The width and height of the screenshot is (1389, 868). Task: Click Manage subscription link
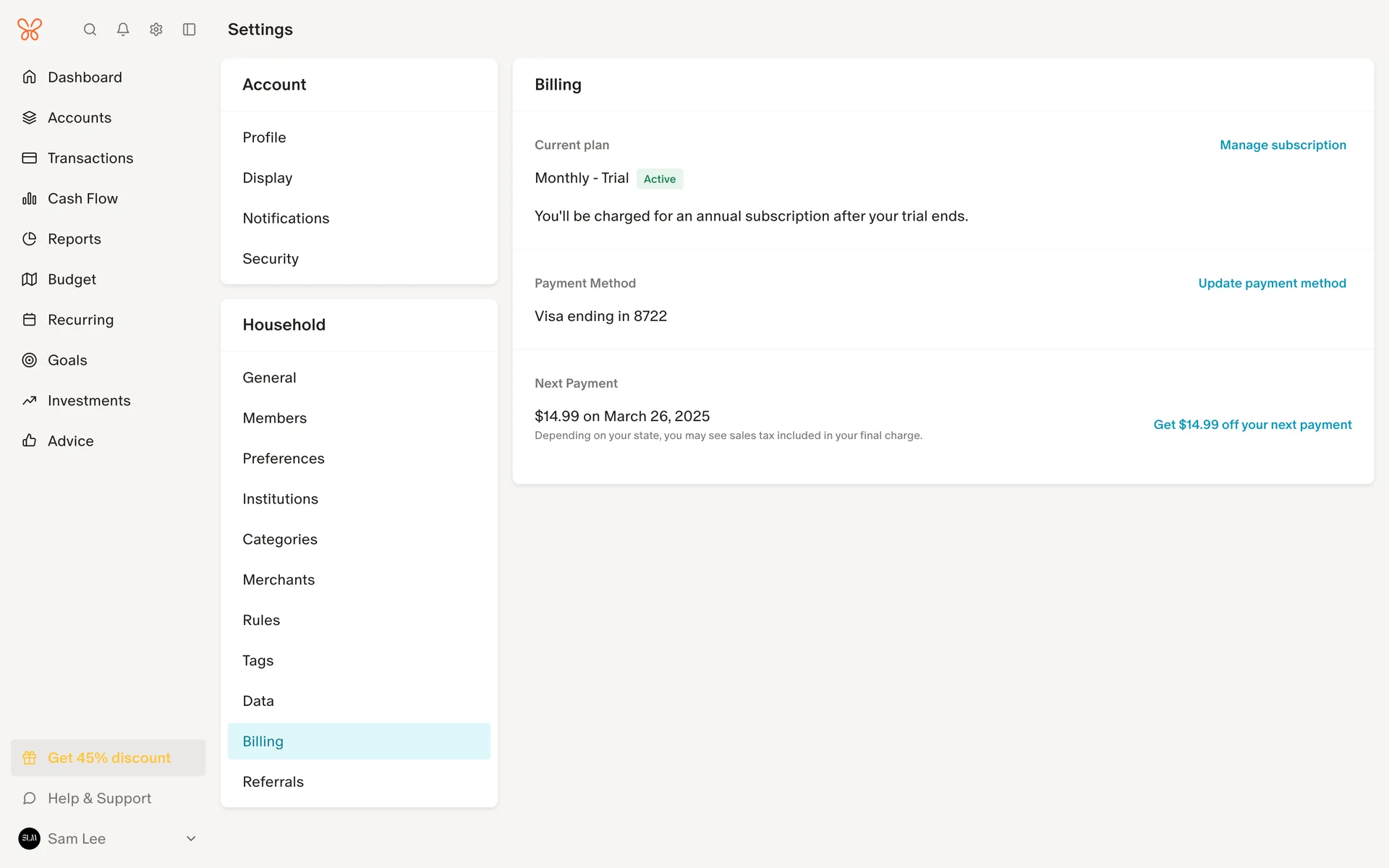click(x=1283, y=145)
